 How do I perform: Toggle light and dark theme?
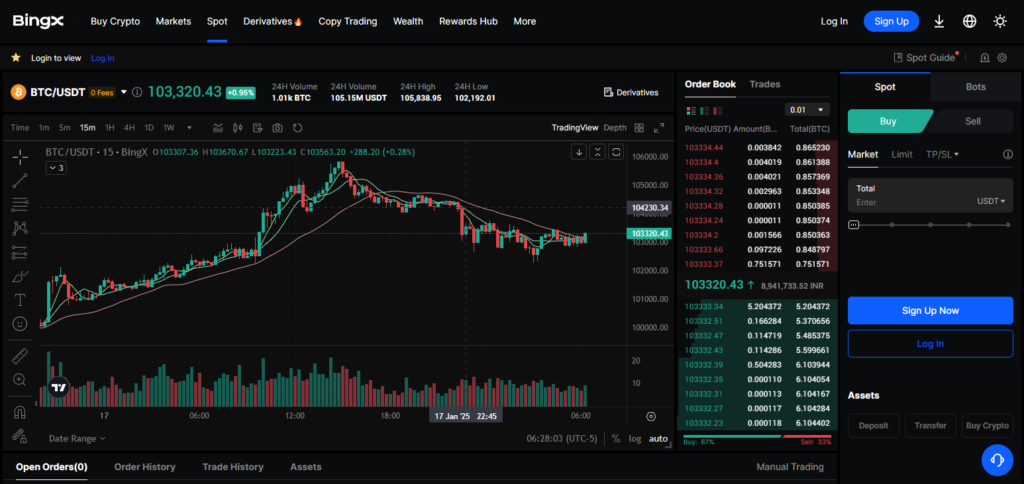(1000, 22)
